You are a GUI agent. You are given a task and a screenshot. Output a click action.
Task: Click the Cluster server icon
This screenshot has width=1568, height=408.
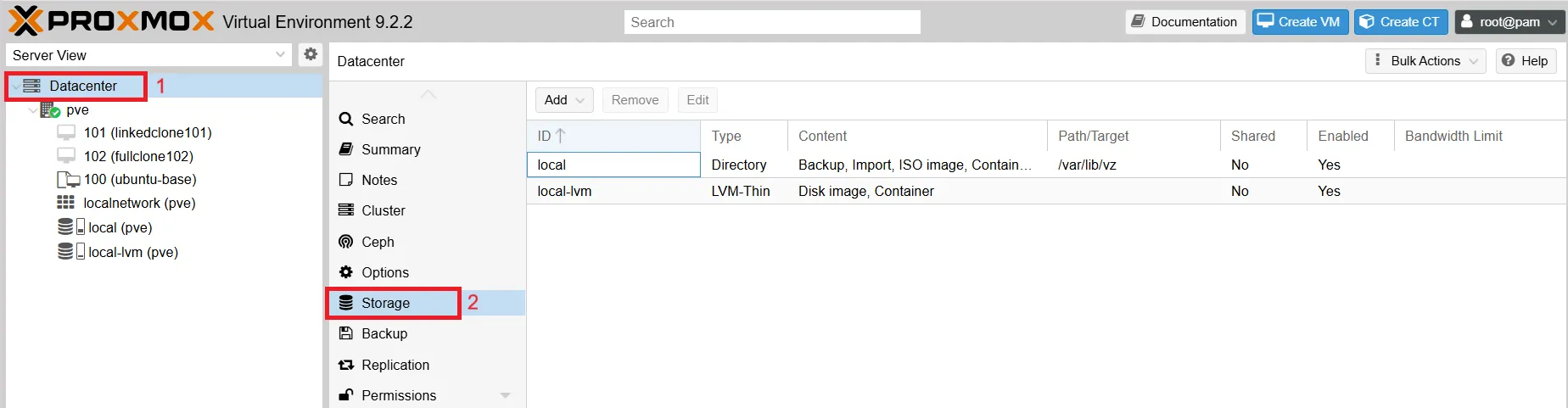click(x=346, y=210)
